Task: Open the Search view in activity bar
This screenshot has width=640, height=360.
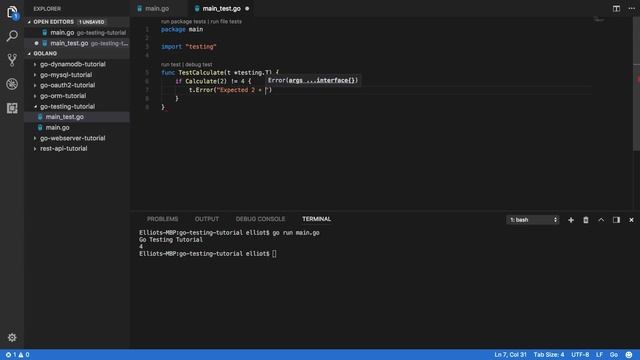Action: tap(12, 36)
